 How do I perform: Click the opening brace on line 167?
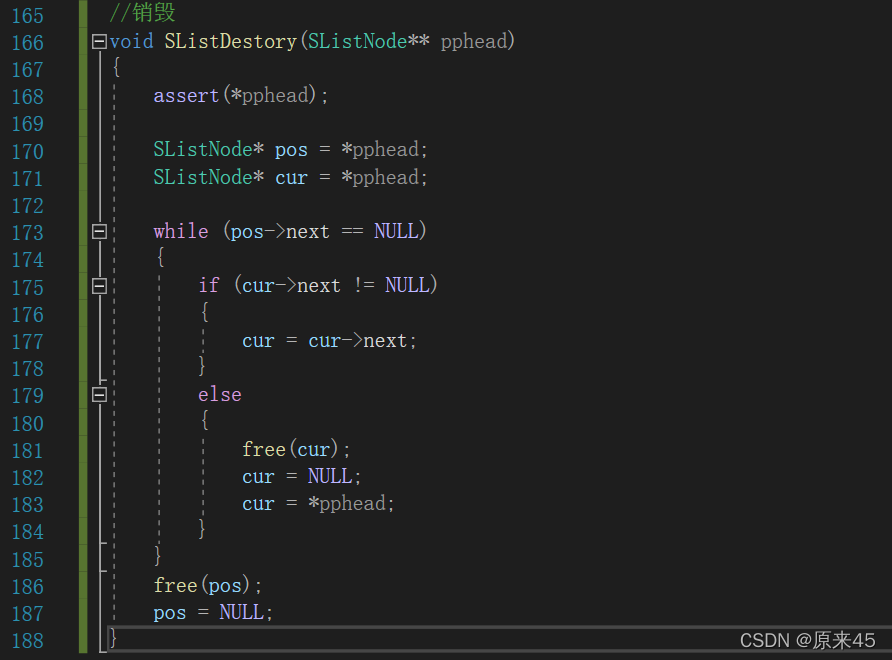point(117,68)
